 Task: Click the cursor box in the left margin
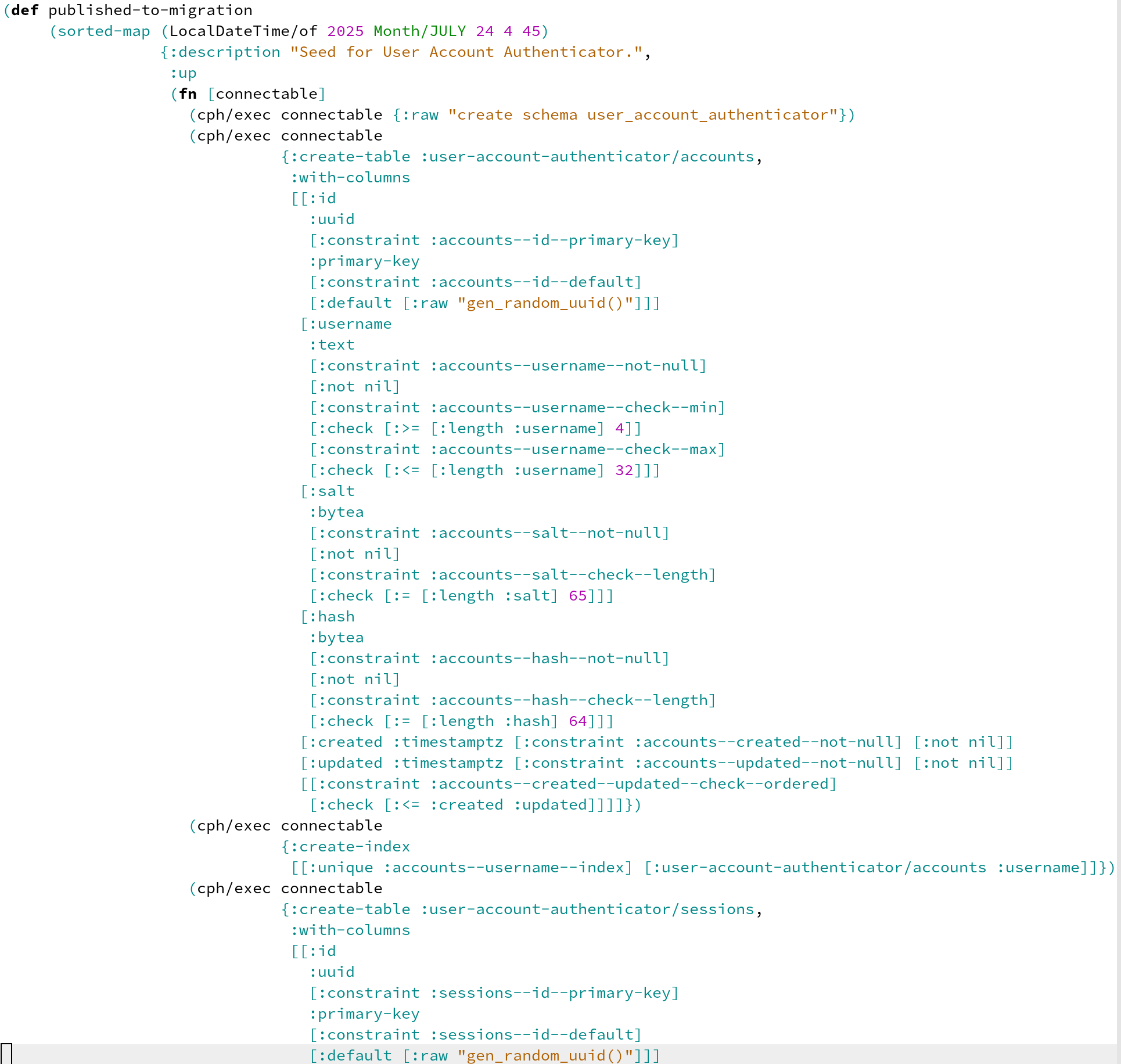(6, 1054)
